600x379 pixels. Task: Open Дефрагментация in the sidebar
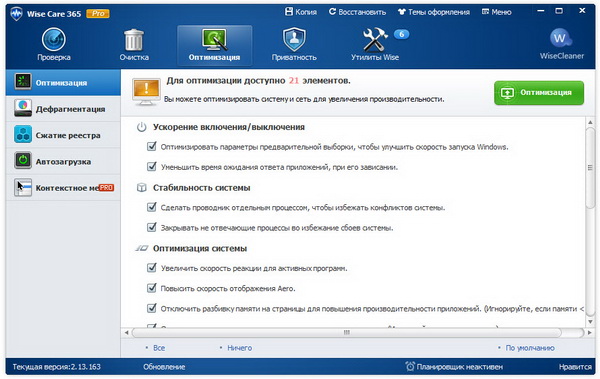(63, 109)
